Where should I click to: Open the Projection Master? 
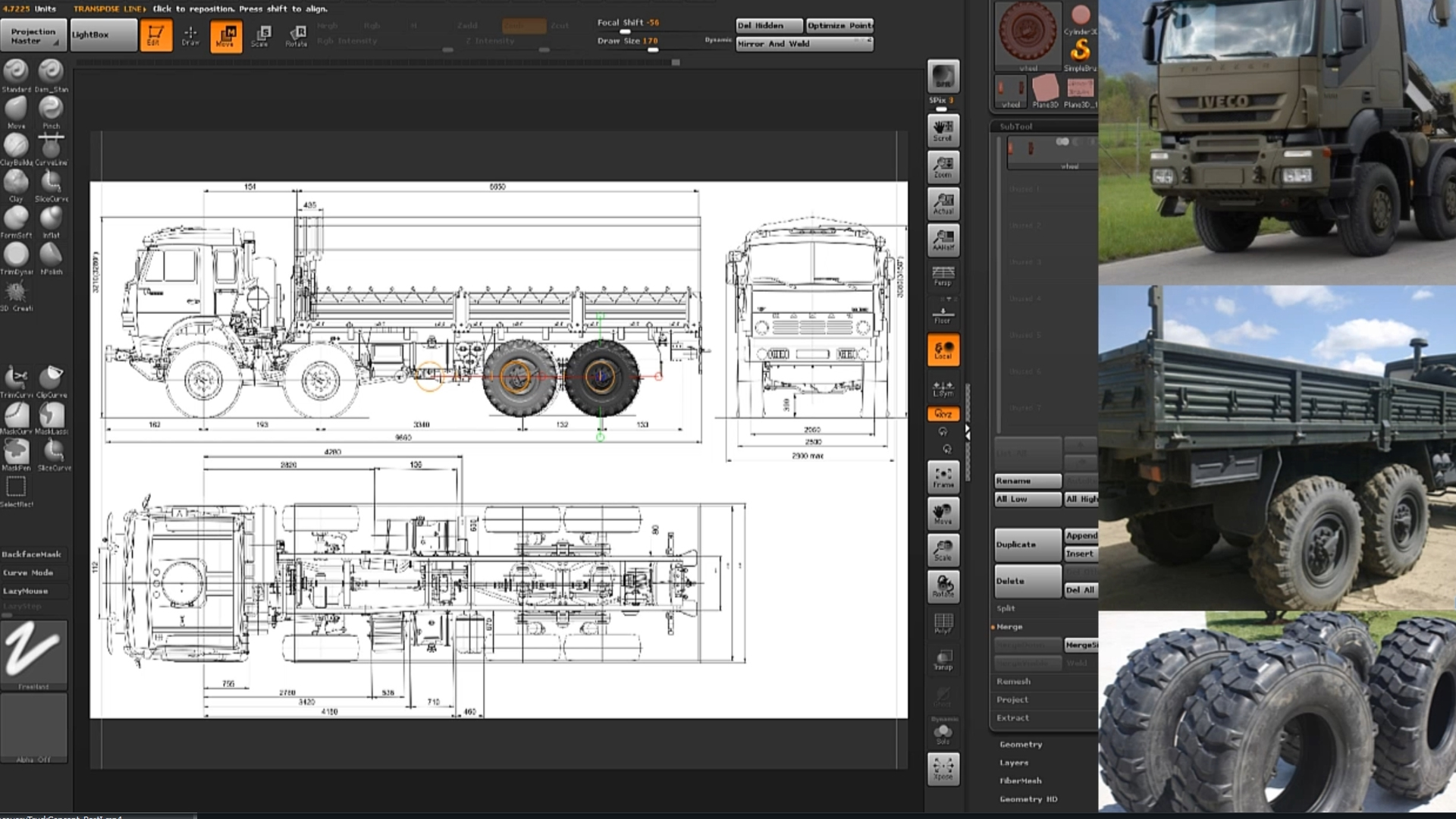tap(33, 36)
